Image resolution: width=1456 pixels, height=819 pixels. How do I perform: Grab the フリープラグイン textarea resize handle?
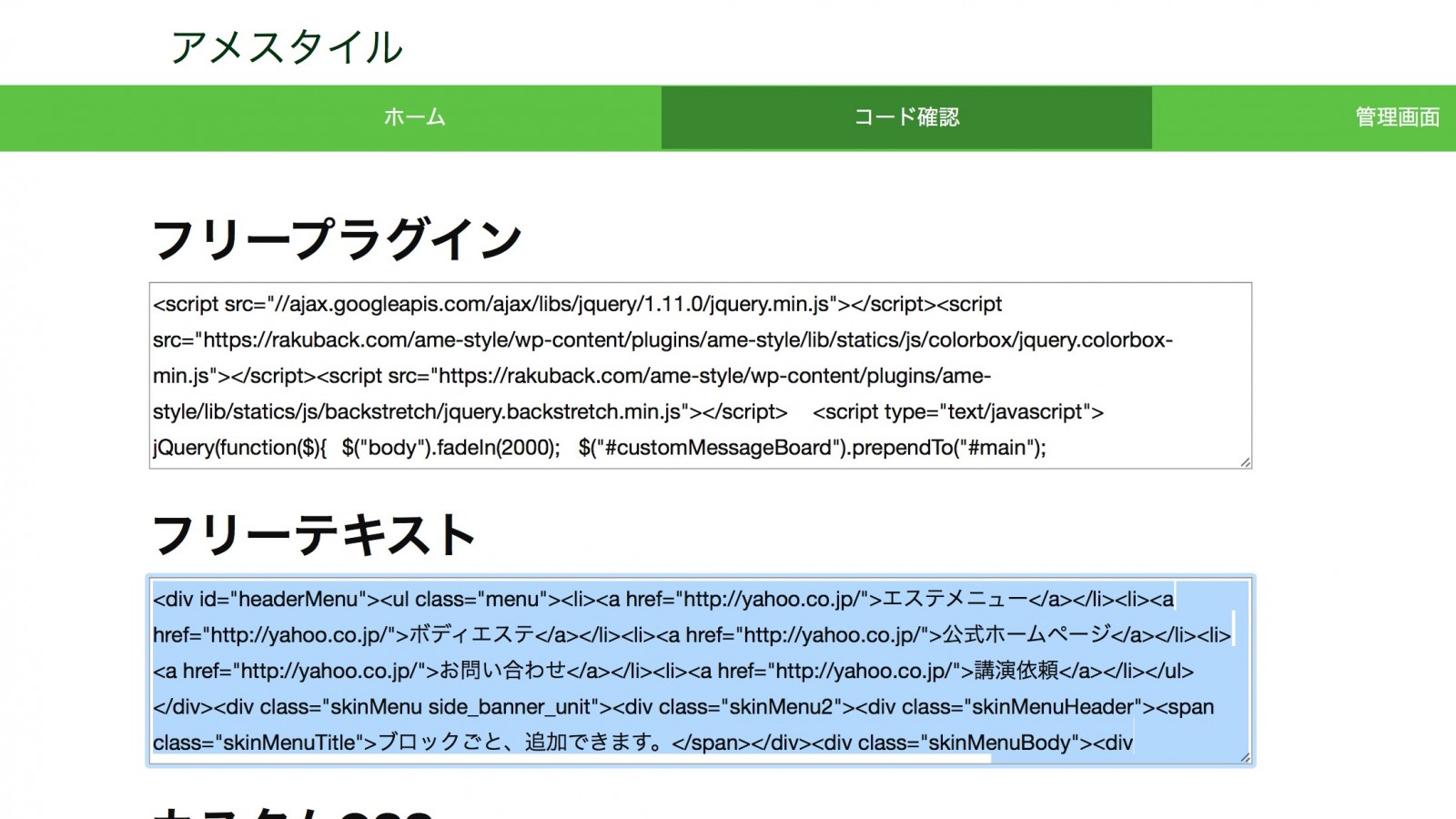click(1245, 461)
